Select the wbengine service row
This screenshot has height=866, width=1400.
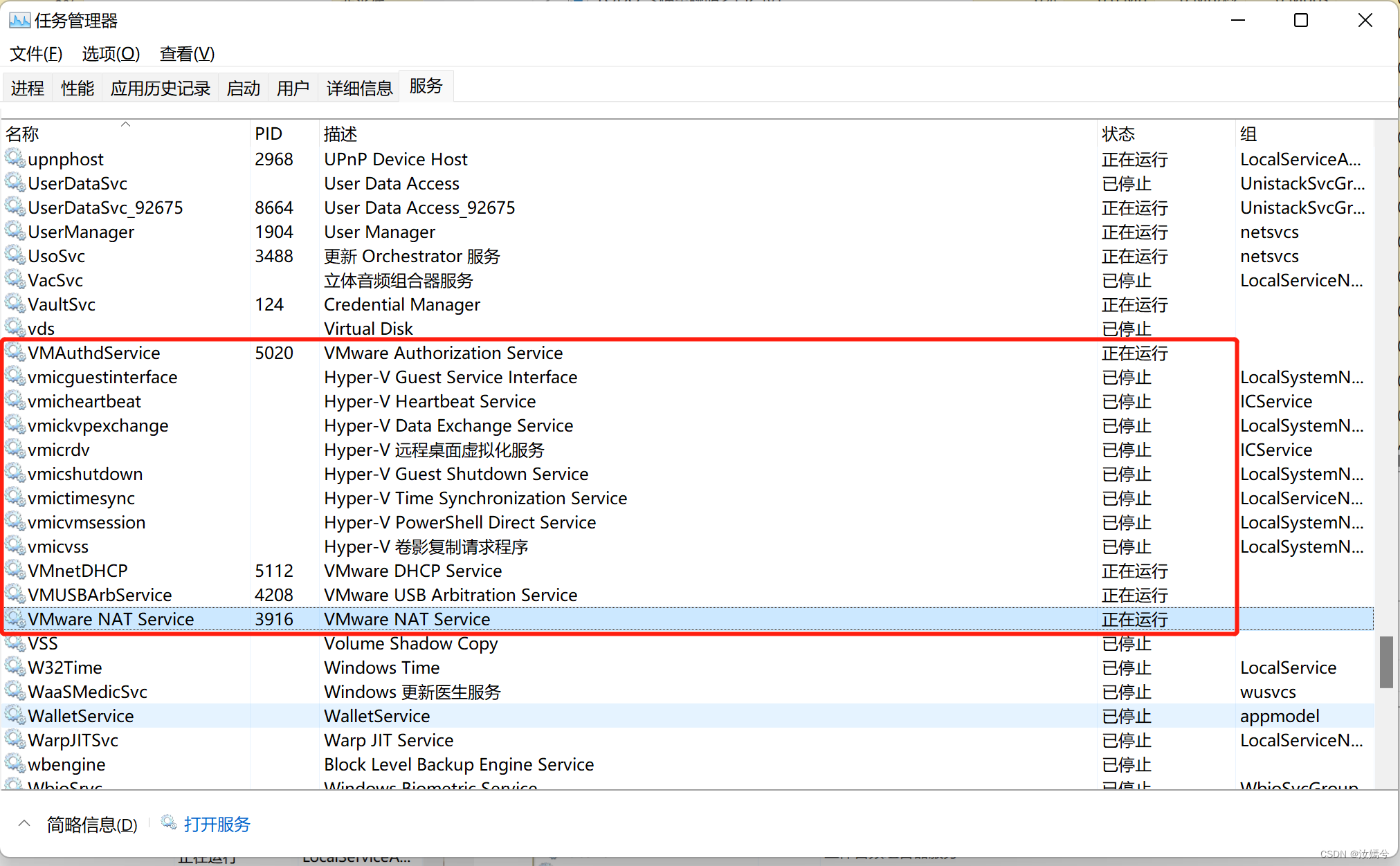click(687, 764)
